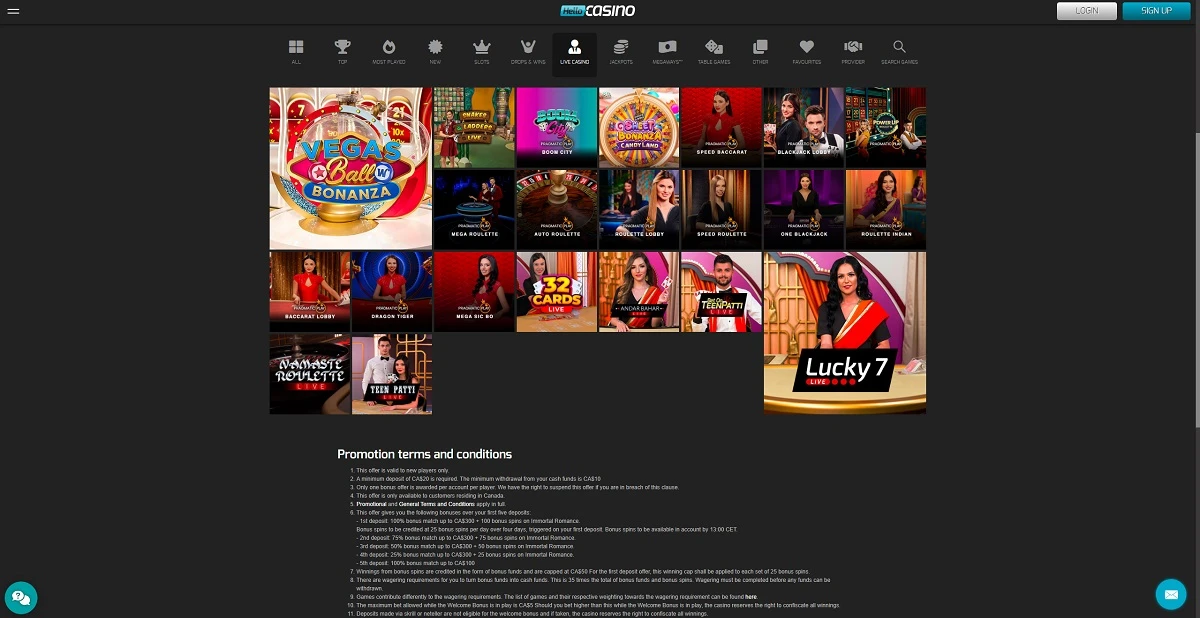Viewport: 1200px width, 618px height.
Task: Open the Mega Roulette table
Action: click(x=475, y=209)
